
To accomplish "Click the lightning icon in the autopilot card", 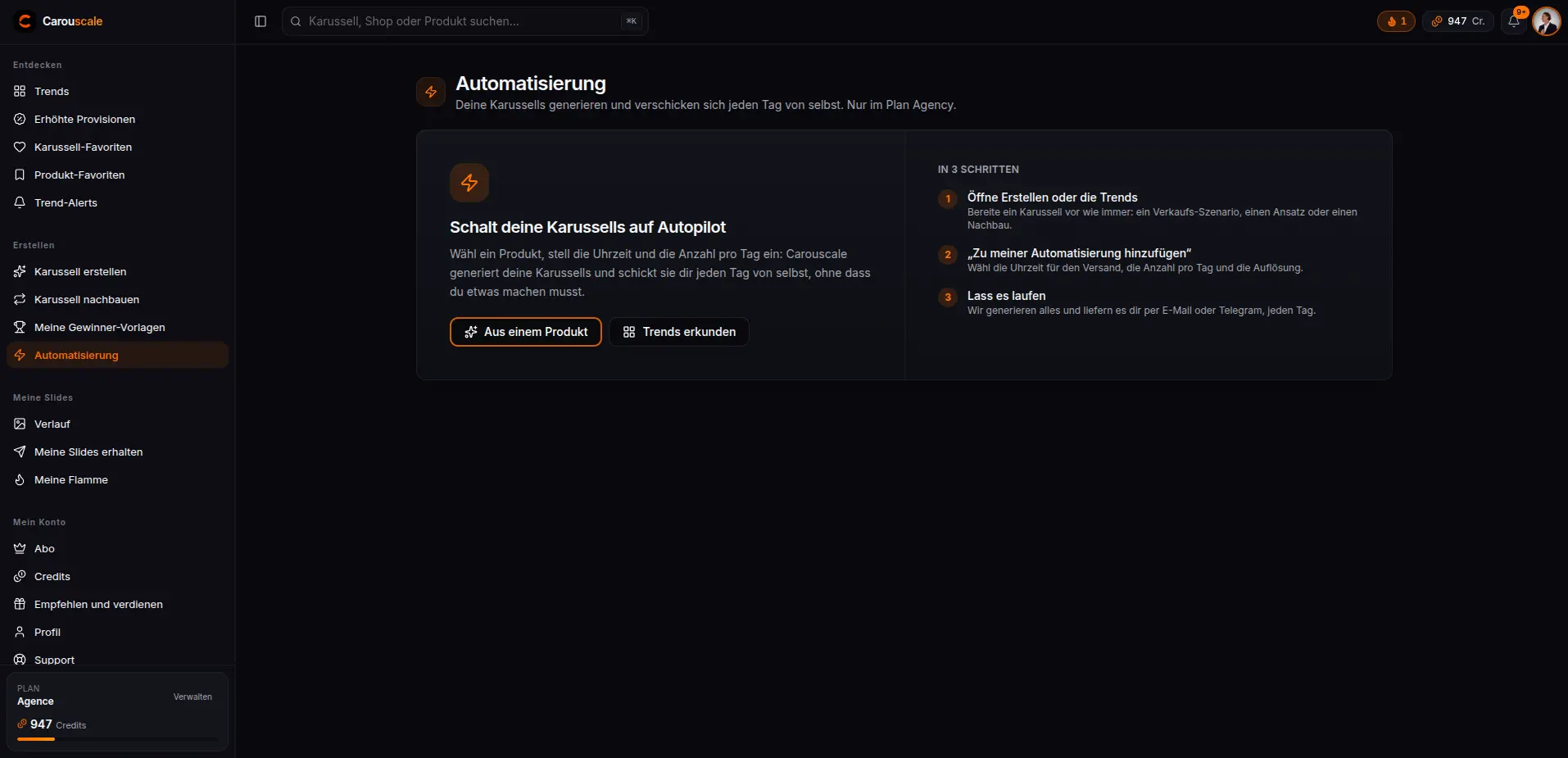I will [469, 183].
